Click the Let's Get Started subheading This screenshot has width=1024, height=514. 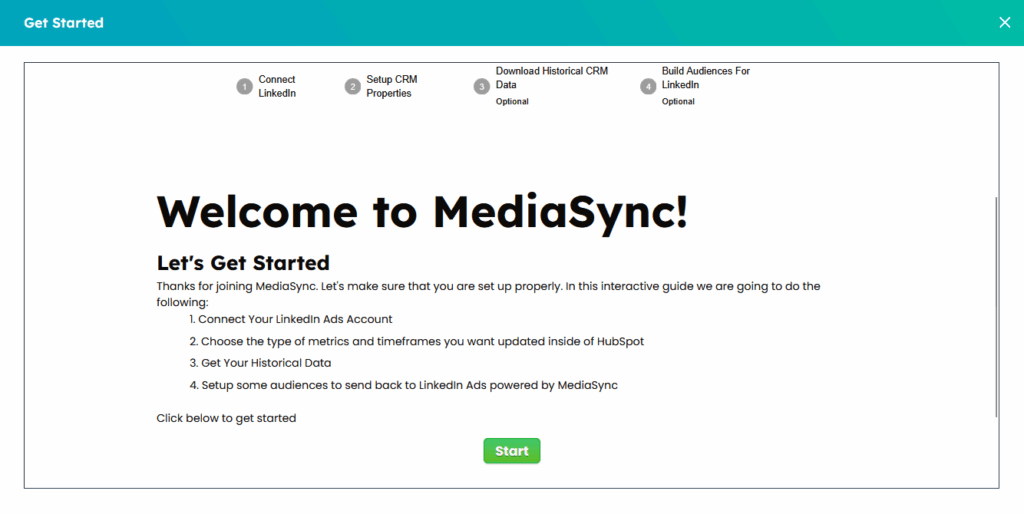tap(243, 263)
